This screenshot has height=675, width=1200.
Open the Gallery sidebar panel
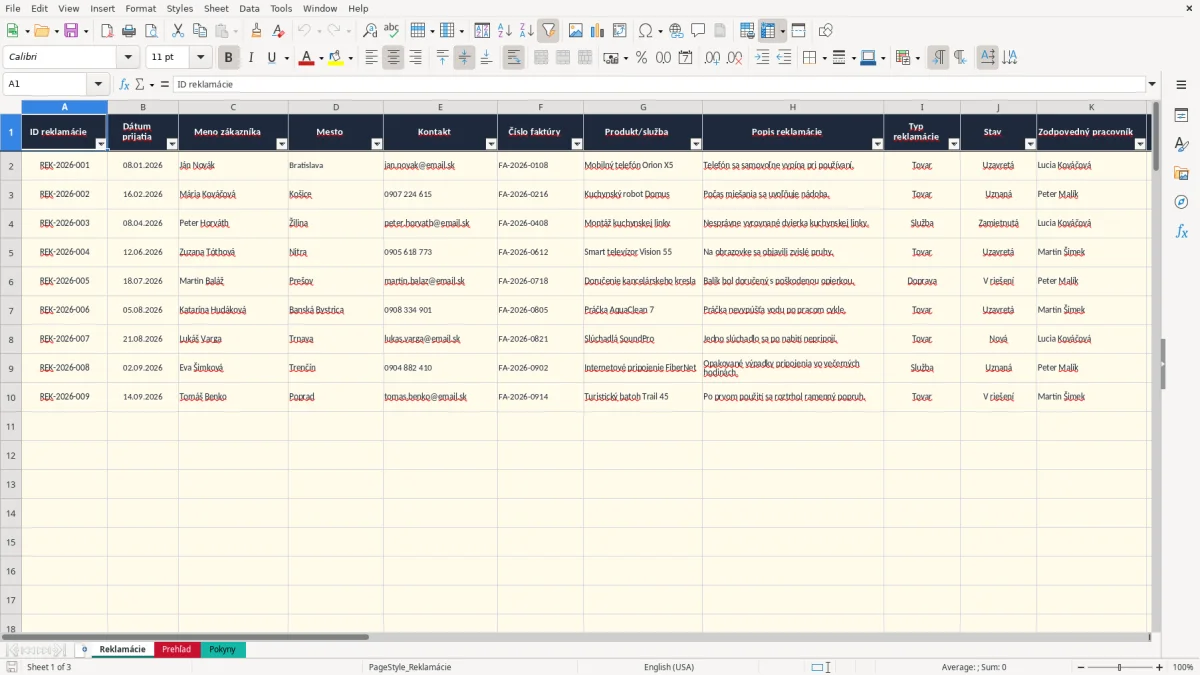click(1181, 174)
